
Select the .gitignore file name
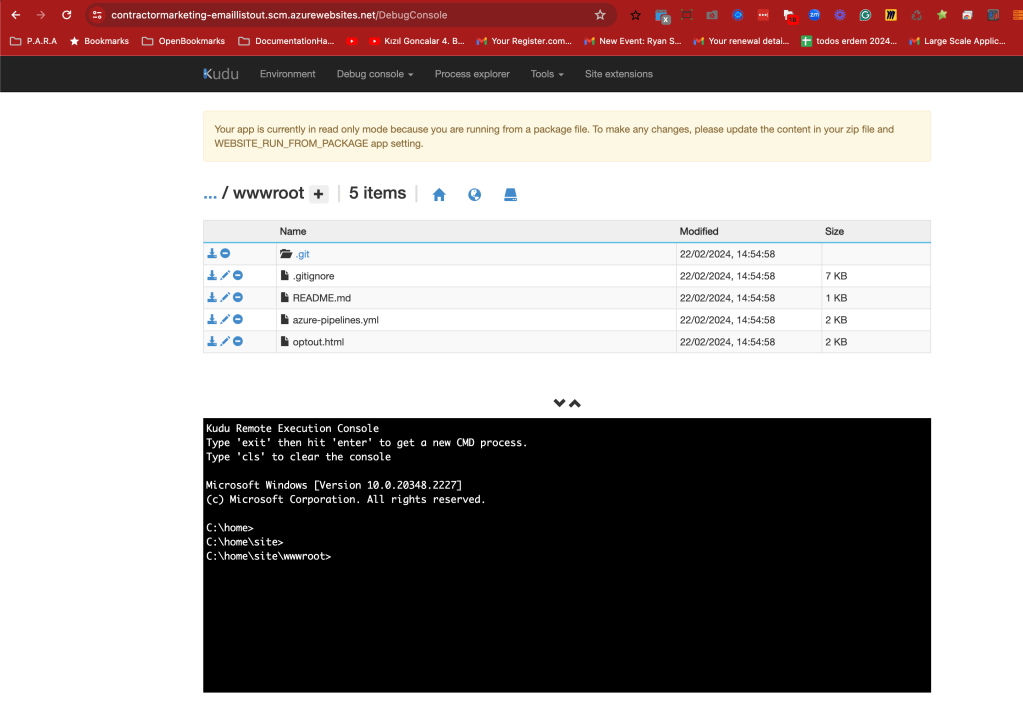pos(313,276)
